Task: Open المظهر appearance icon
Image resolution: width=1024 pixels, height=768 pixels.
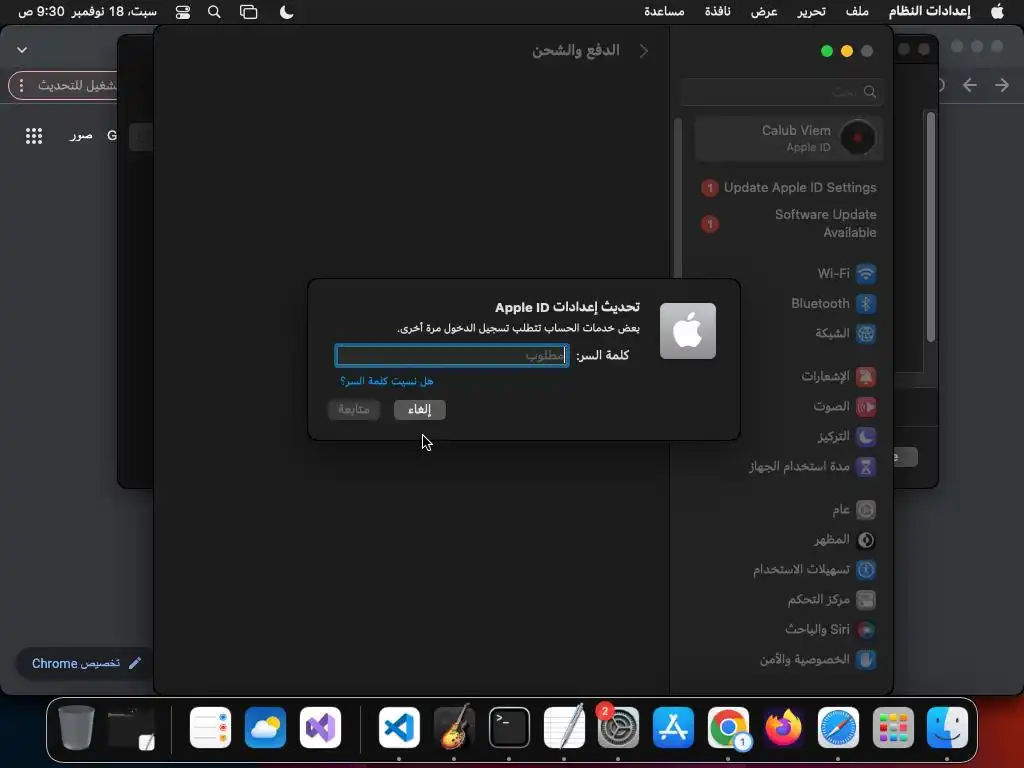Action: (866, 540)
